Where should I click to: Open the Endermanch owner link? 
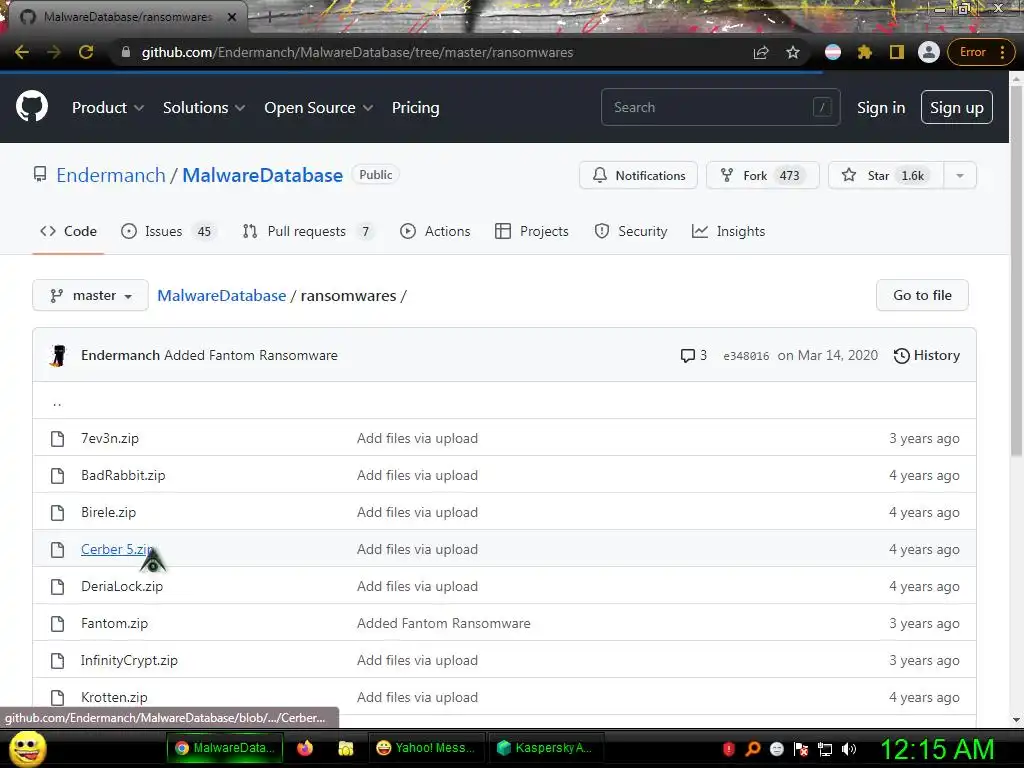point(111,175)
